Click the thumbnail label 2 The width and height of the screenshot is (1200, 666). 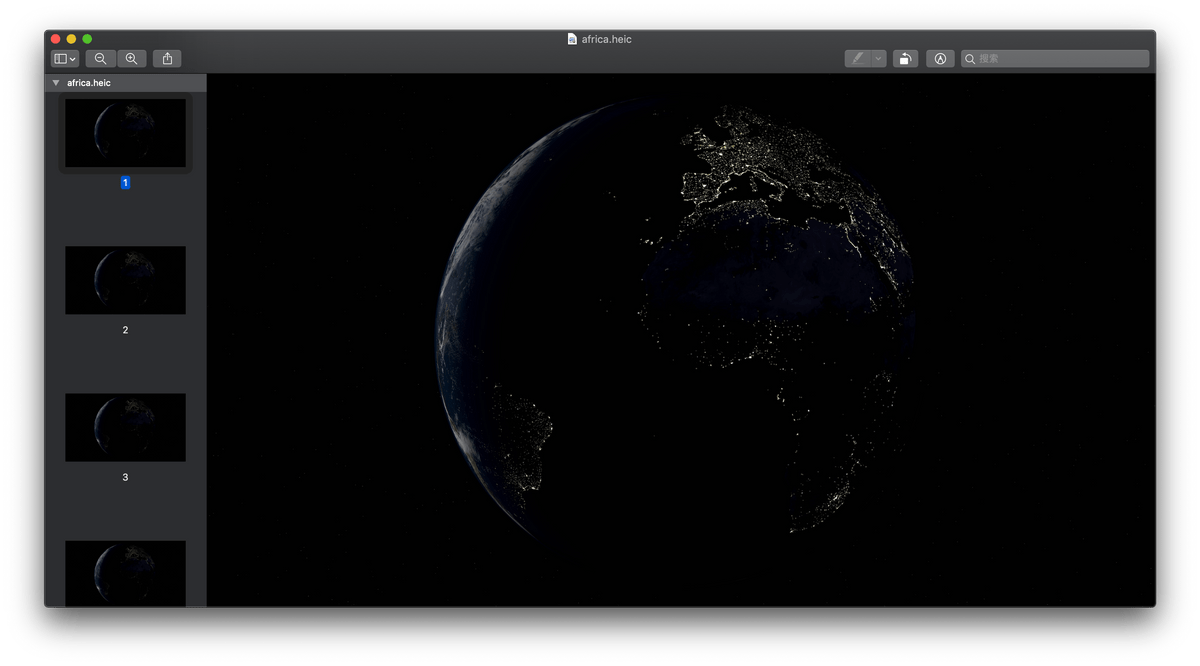125,330
